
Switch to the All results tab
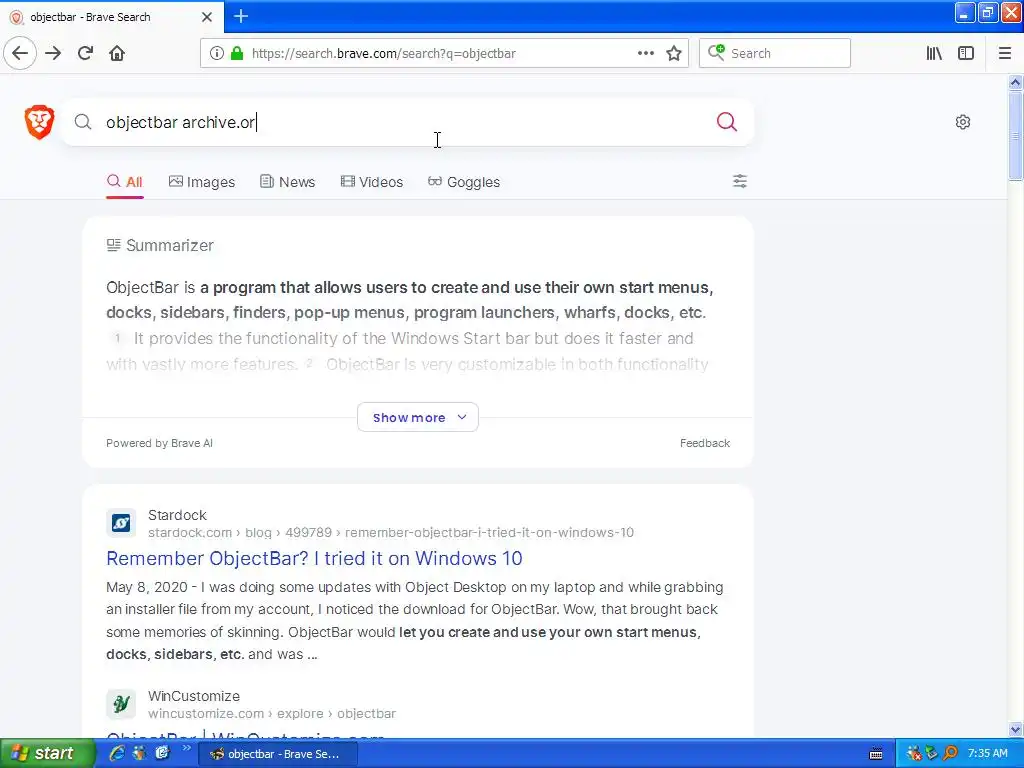point(125,182)
